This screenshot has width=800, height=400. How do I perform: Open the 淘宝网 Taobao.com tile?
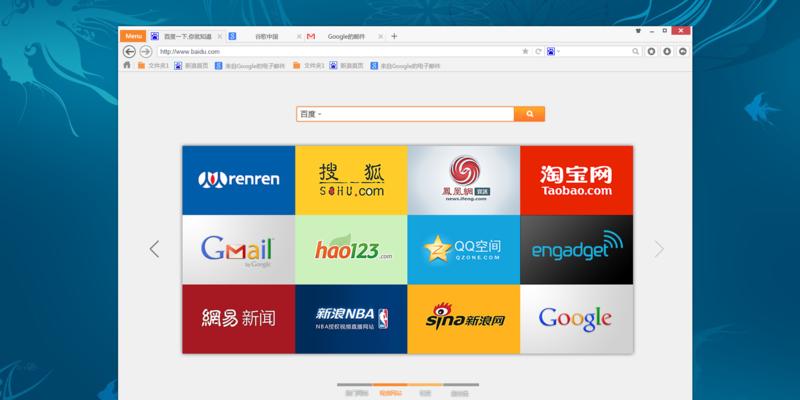pyautogui.click(x=577, y=180)
